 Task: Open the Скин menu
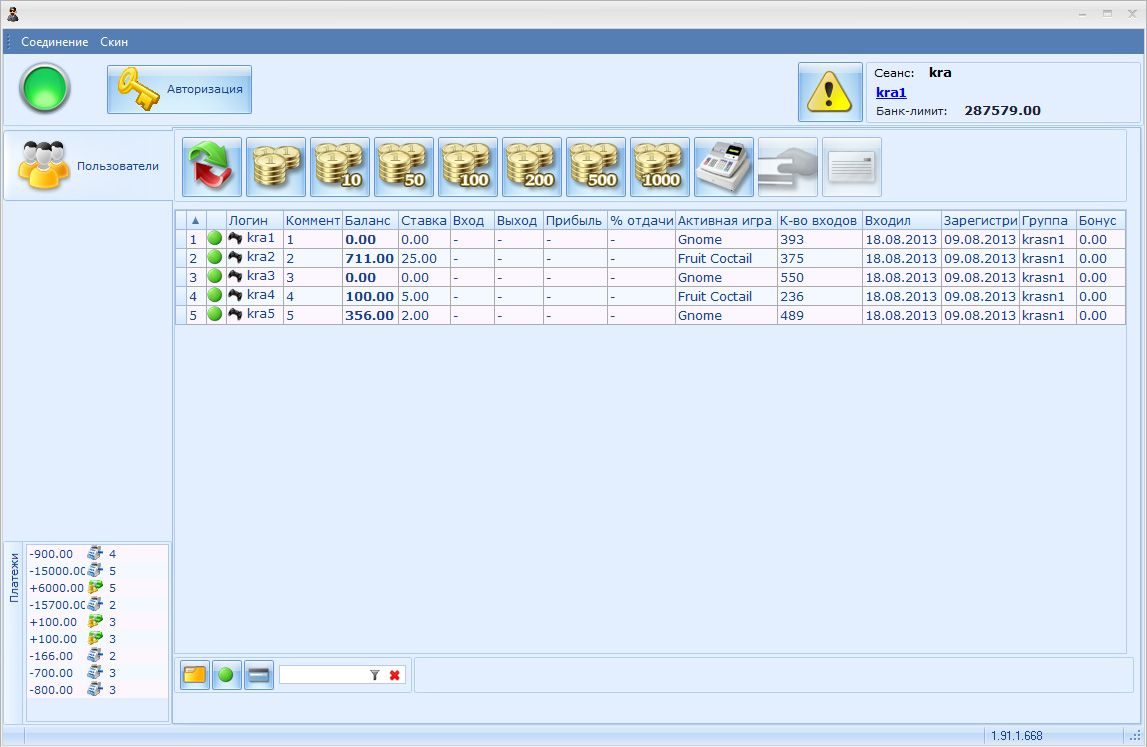(114, 42)
